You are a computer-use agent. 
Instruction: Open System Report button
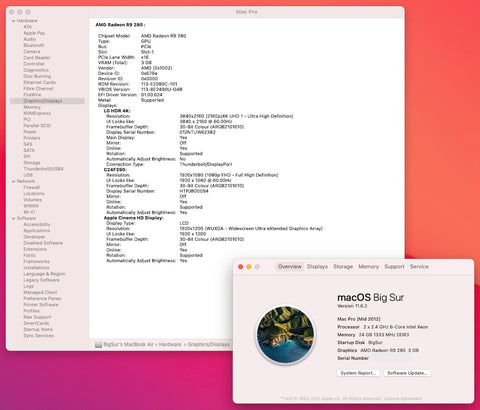click(x=358, y=373)
